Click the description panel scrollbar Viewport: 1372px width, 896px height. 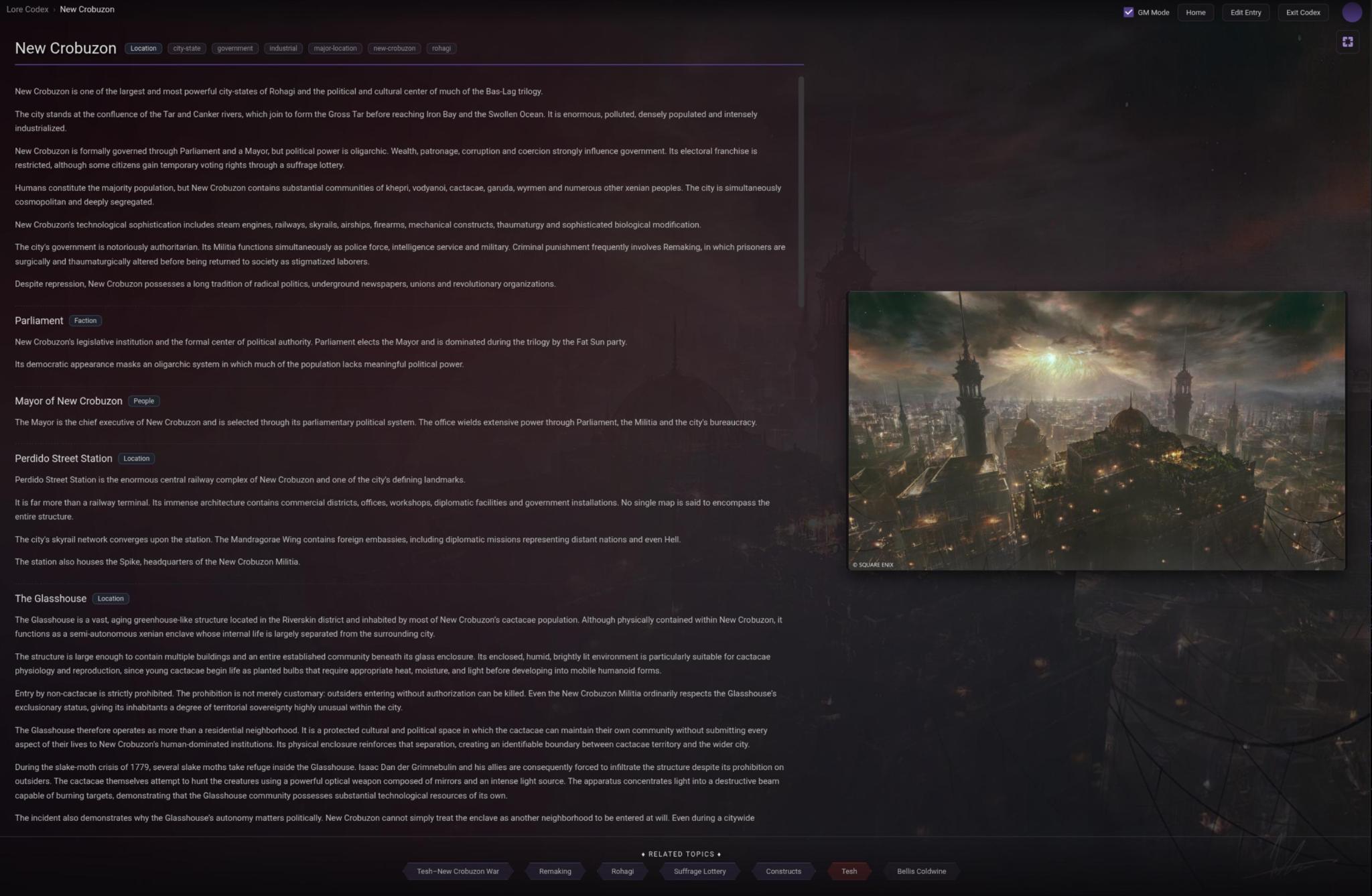[801, 192]
